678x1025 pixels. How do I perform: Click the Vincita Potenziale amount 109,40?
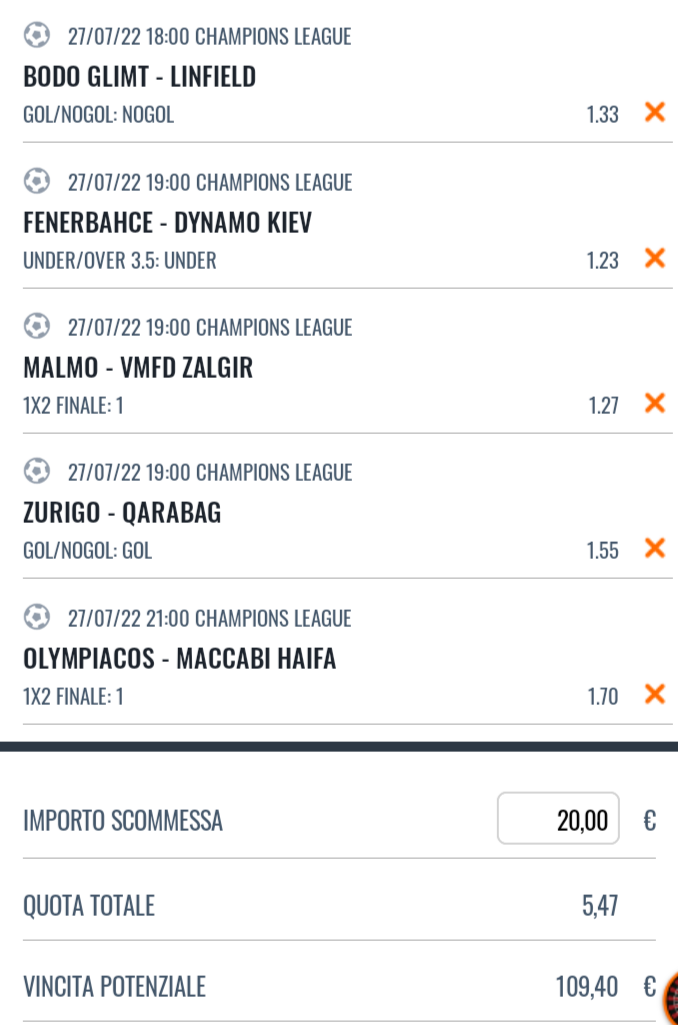click(x=586, y=987)
